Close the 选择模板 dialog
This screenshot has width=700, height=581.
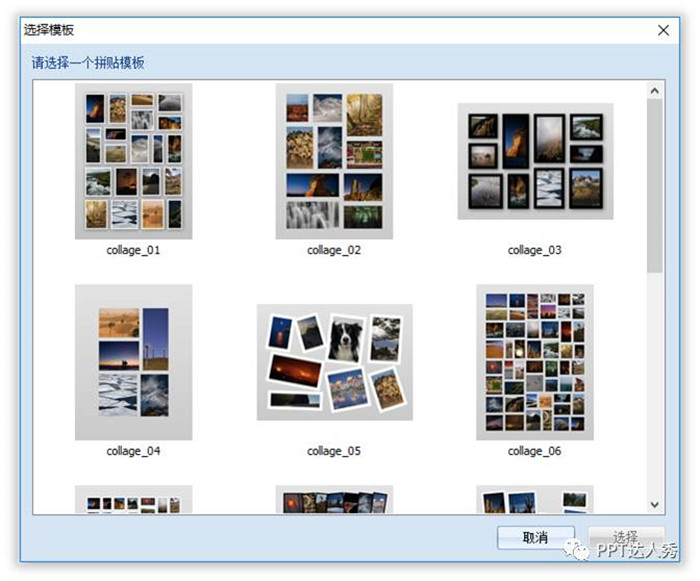point(663,30)
